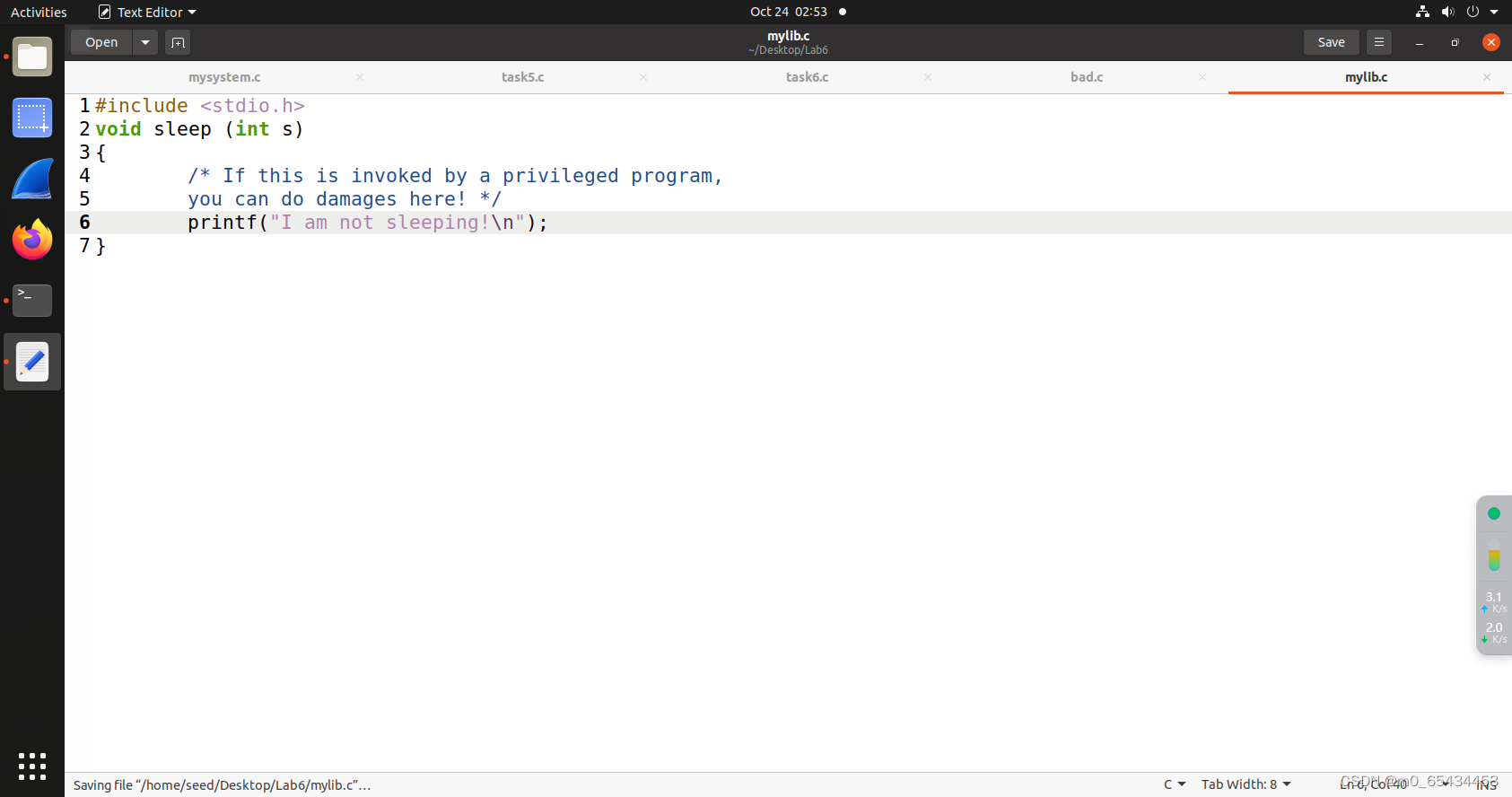Open network status indicator
This screenshot has height=797, width=1512.
coord(1422,12)
